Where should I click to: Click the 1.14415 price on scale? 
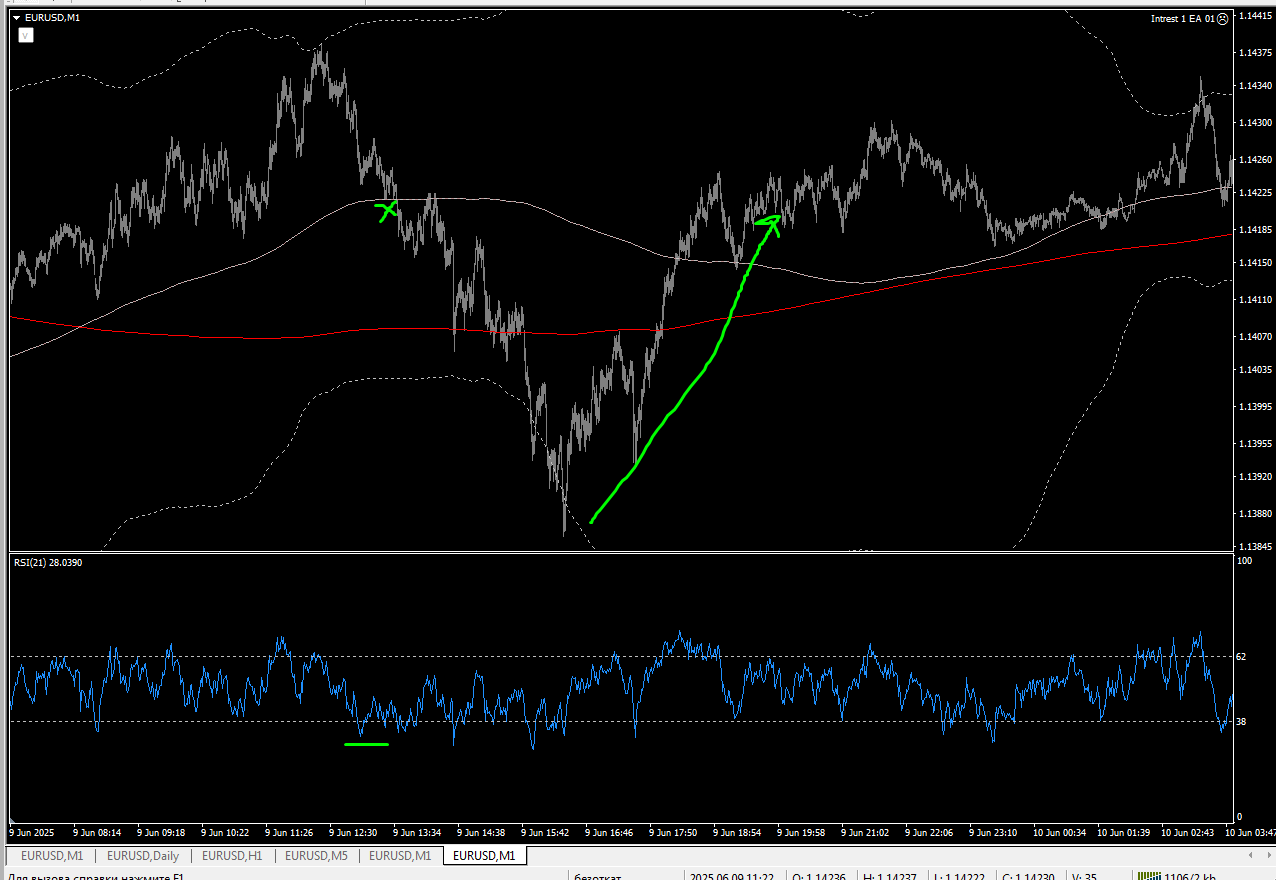(x=1254, y=16)
